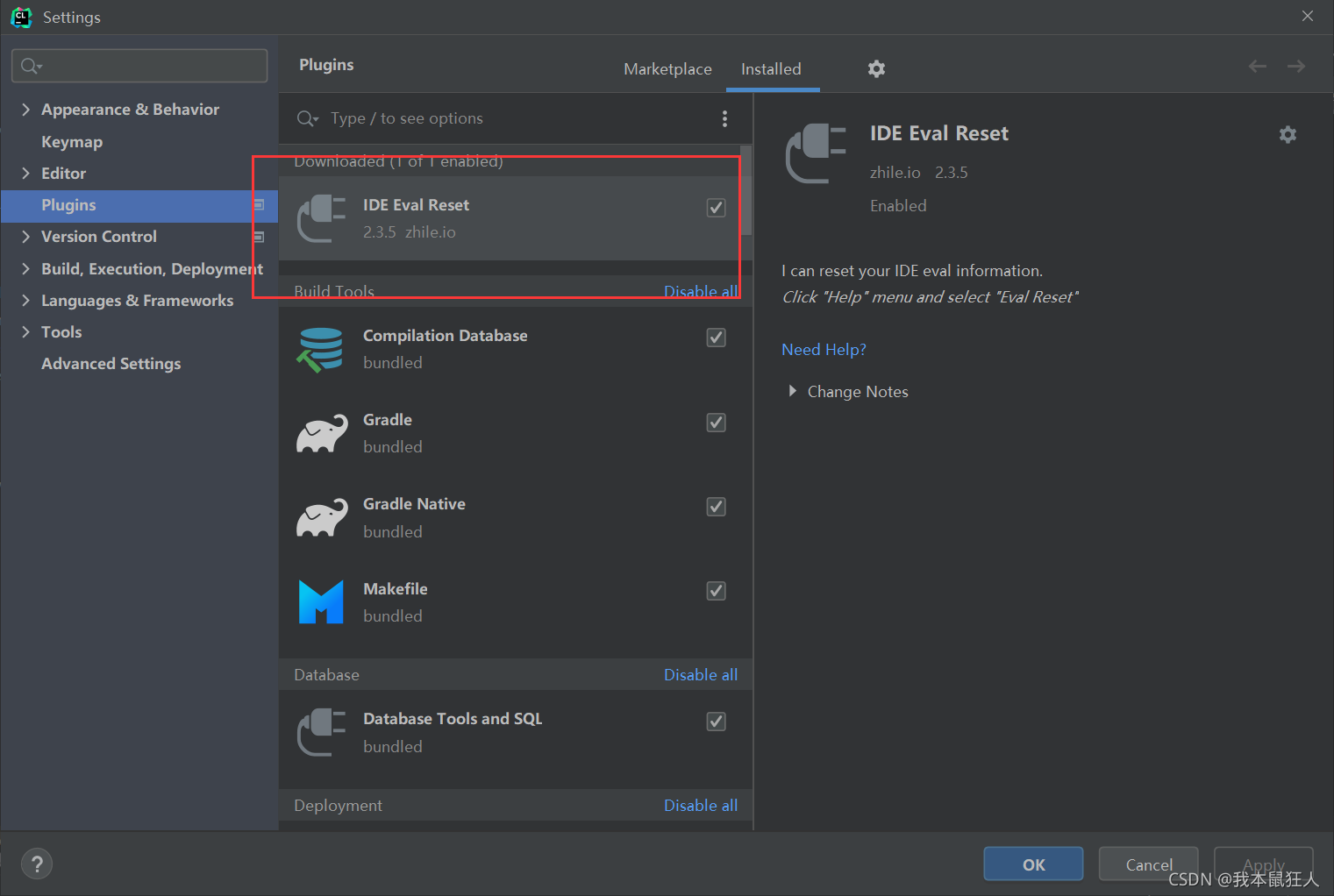1334x896 pixels.
Task: Click the zhile.io vendor text in details
Action: click(x=895, y=173)
